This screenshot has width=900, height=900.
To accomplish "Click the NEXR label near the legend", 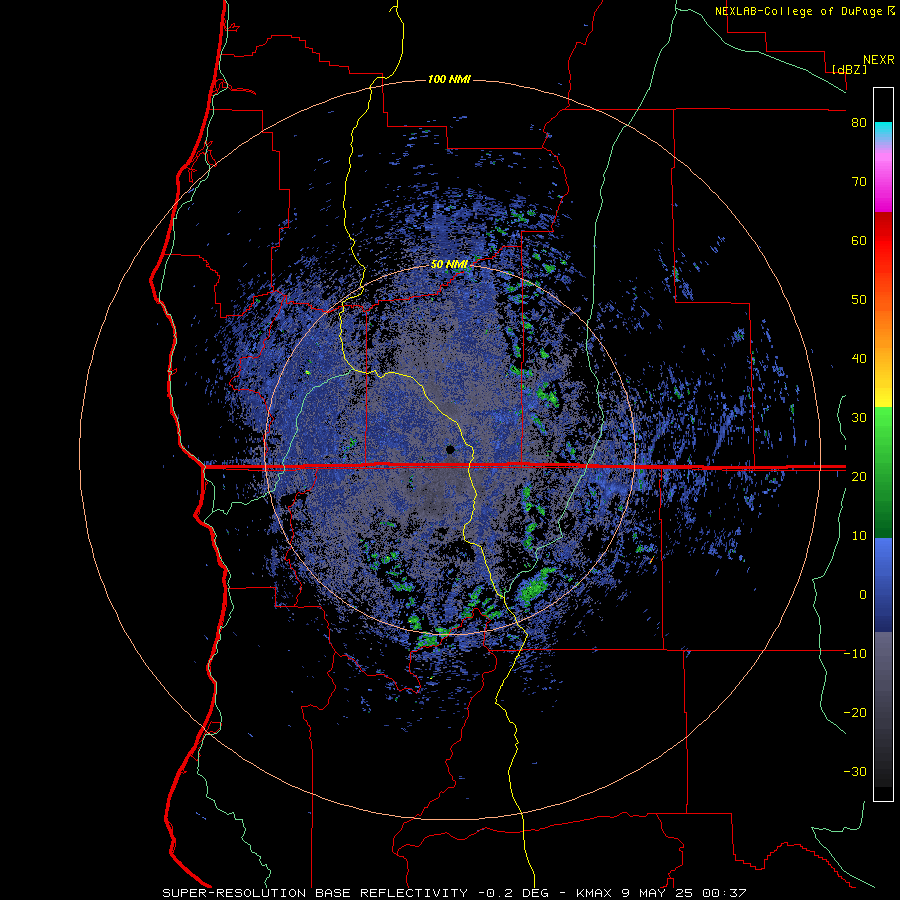I will pos(878,60).
